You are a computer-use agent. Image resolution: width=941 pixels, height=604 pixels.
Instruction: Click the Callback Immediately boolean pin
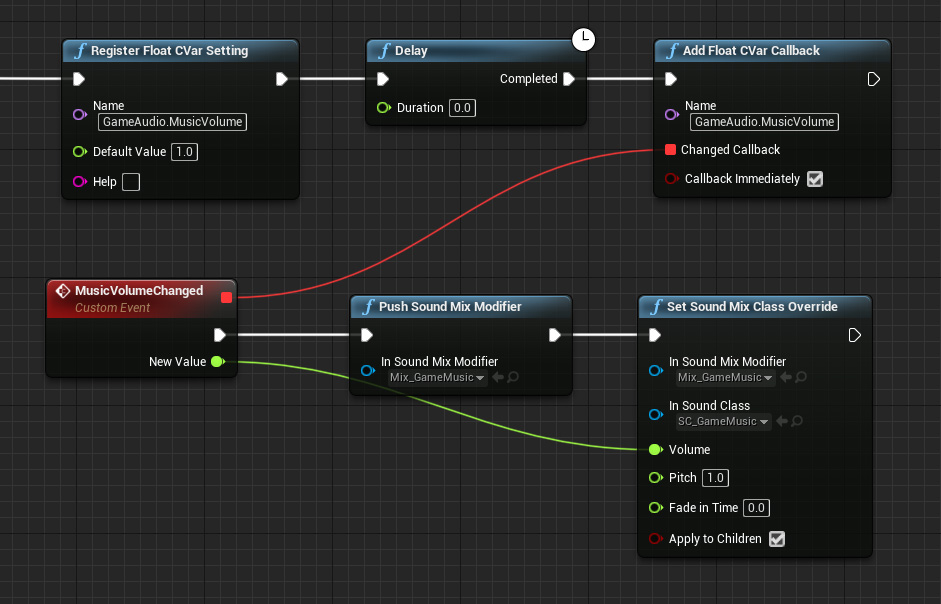672,179
